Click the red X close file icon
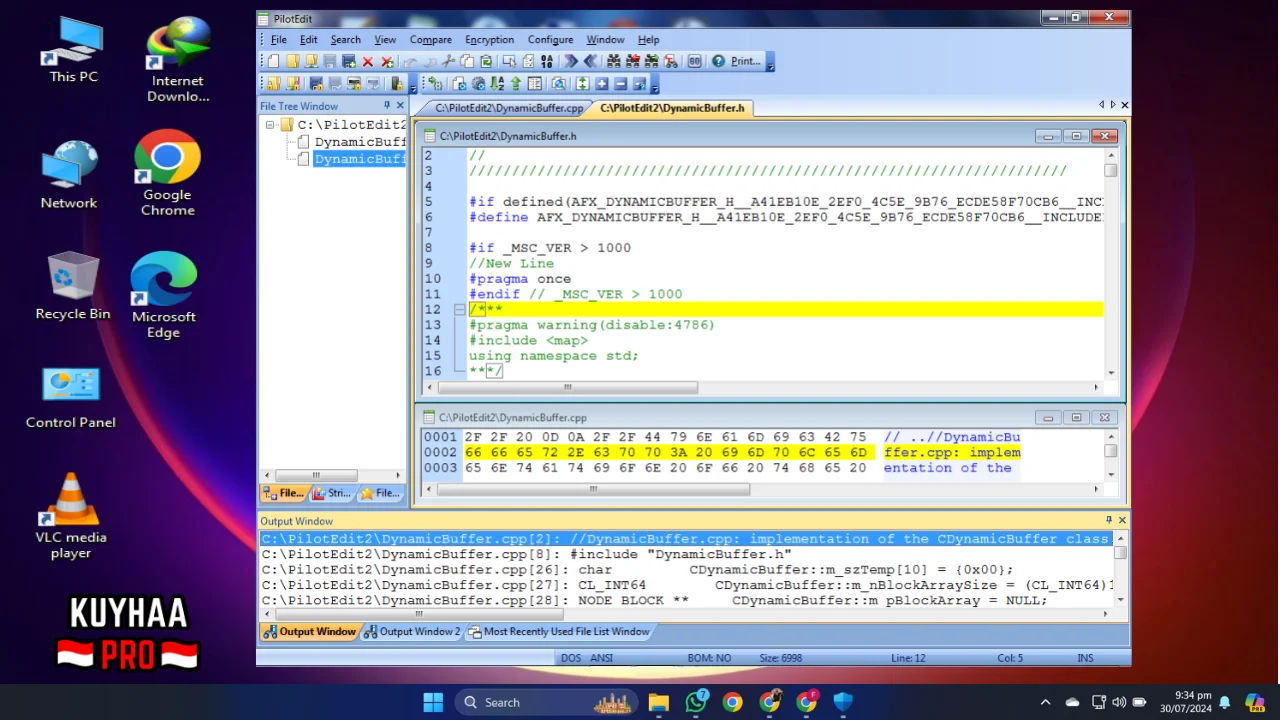The image size is (1280, 720). (368, 61)
